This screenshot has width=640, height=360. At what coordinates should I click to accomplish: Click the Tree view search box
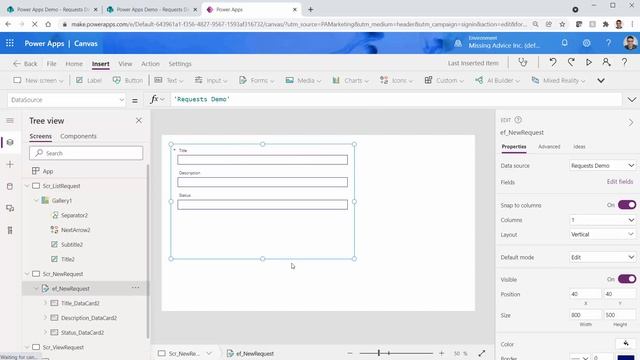click(x=86, y=153)
